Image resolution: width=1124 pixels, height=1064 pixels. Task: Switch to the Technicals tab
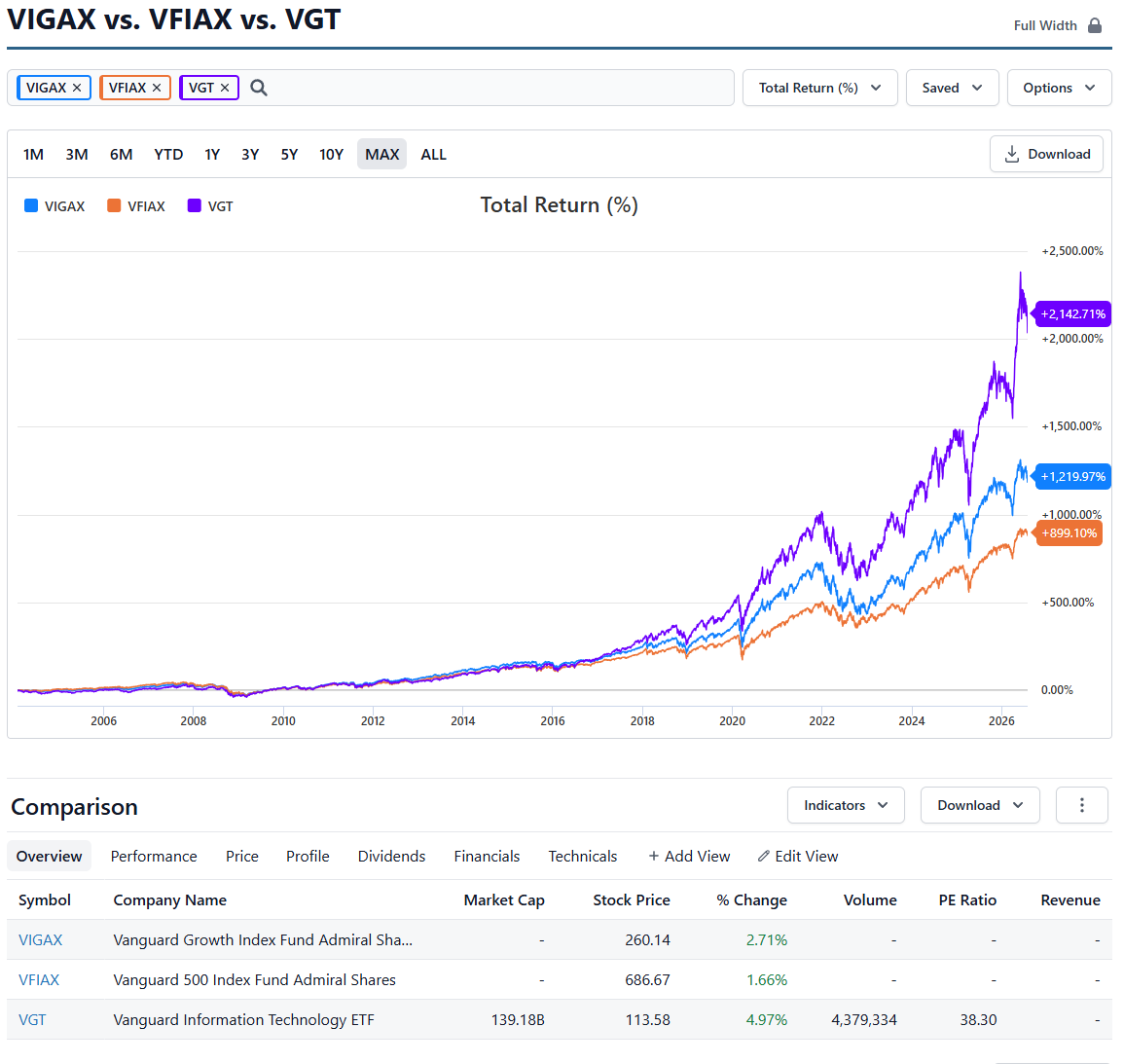point(583,856)
